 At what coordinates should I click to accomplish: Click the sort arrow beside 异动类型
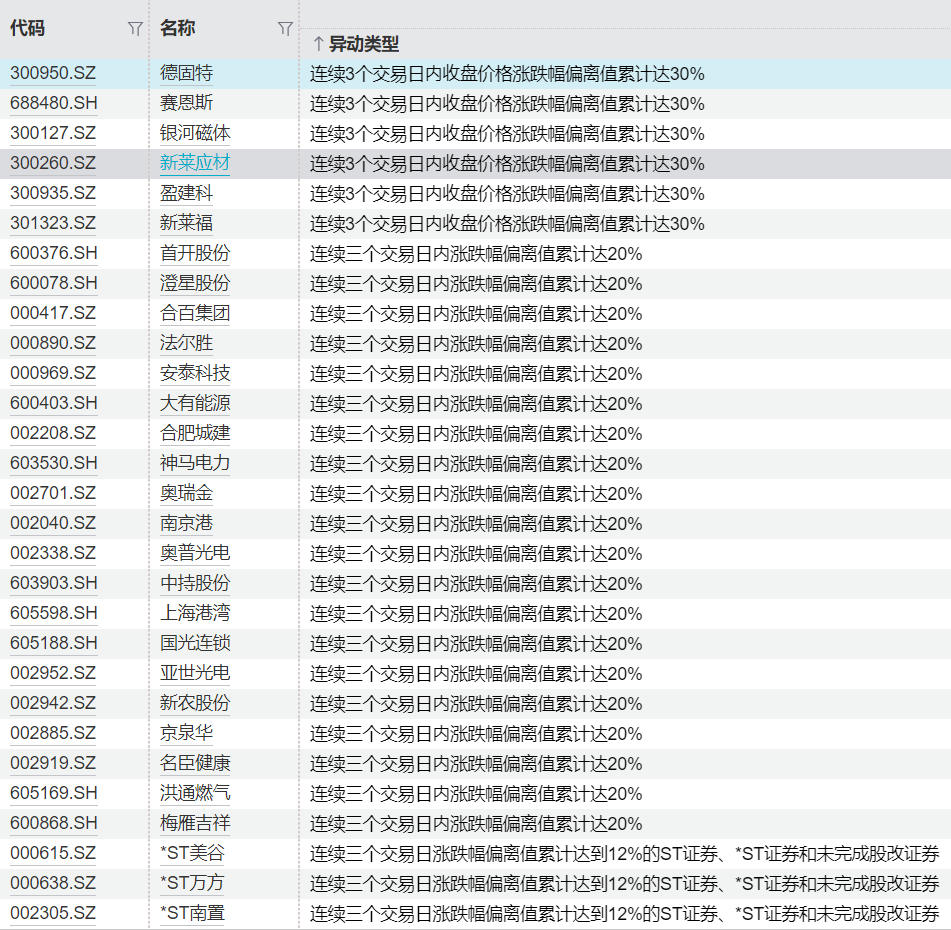pos(317,44)
